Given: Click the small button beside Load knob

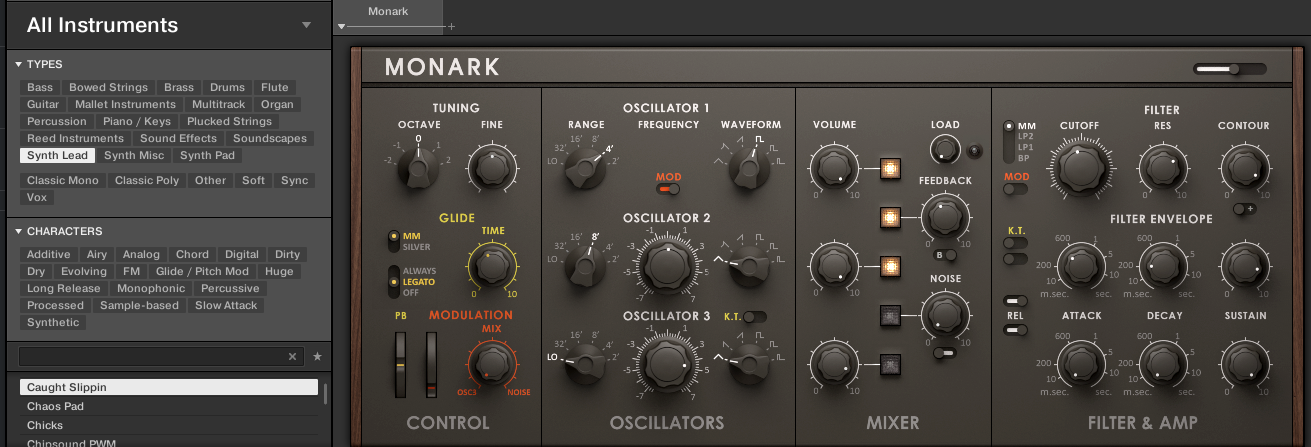Looking at the screenshot, I should click(975, 151).
